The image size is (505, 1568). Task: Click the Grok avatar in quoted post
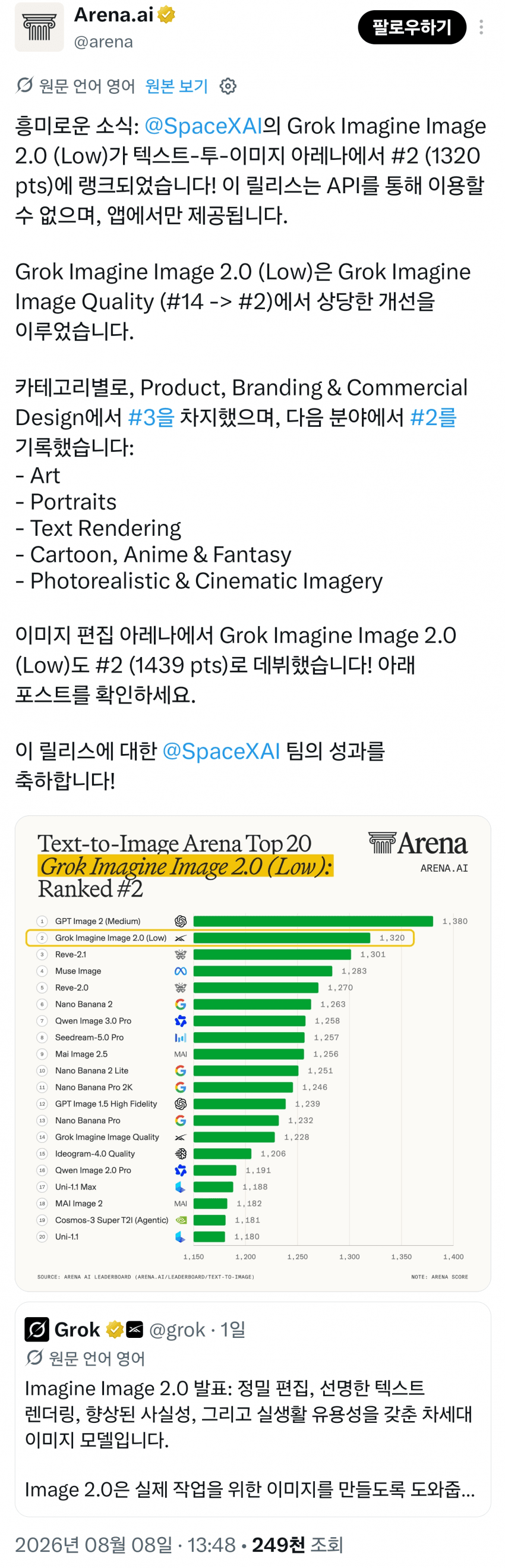click(36, 1330)
